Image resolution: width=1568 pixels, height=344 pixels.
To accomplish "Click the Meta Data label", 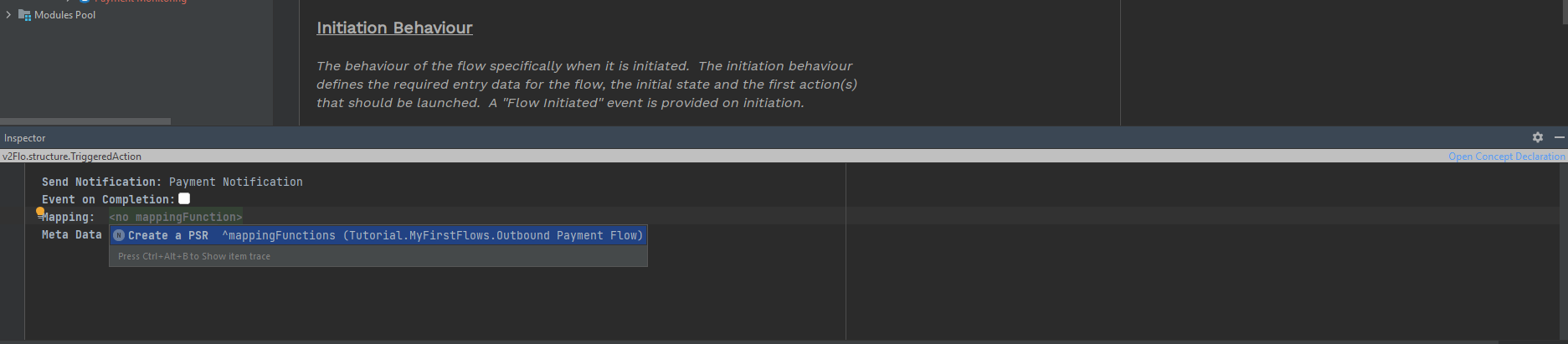I will tap(71, 235).
